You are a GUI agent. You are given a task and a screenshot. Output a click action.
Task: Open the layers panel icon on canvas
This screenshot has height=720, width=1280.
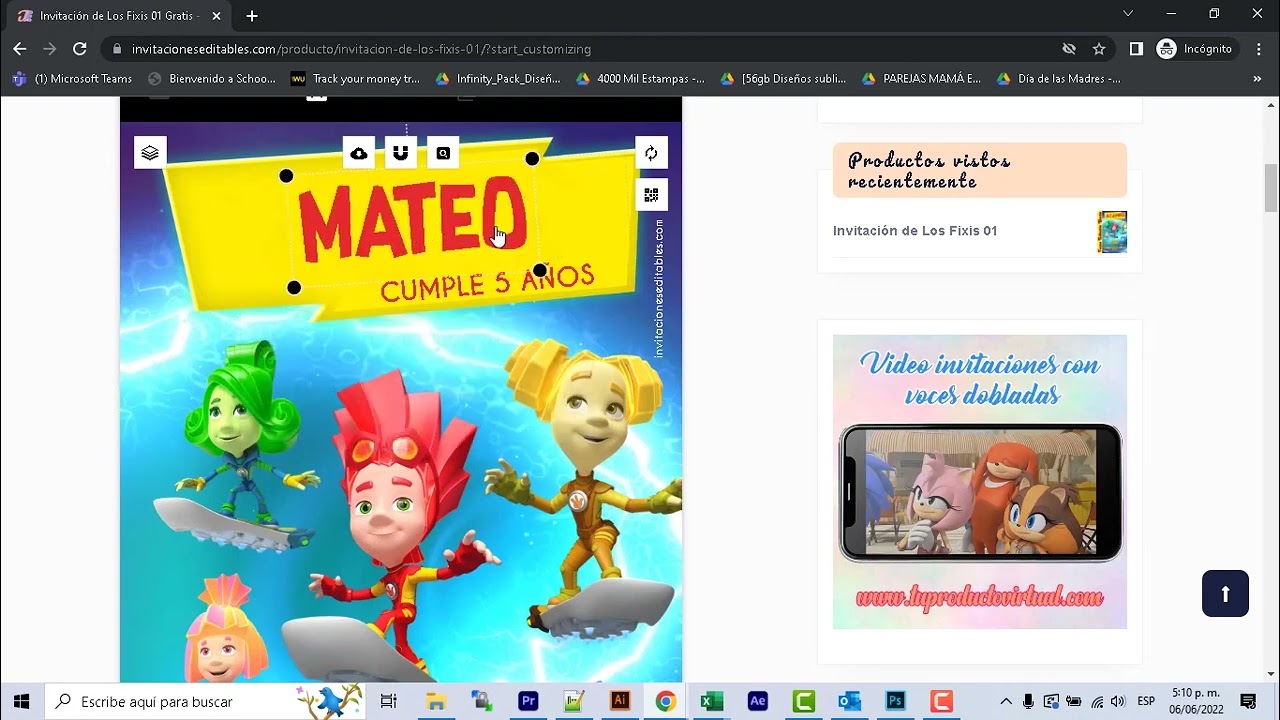coord(150,153)
